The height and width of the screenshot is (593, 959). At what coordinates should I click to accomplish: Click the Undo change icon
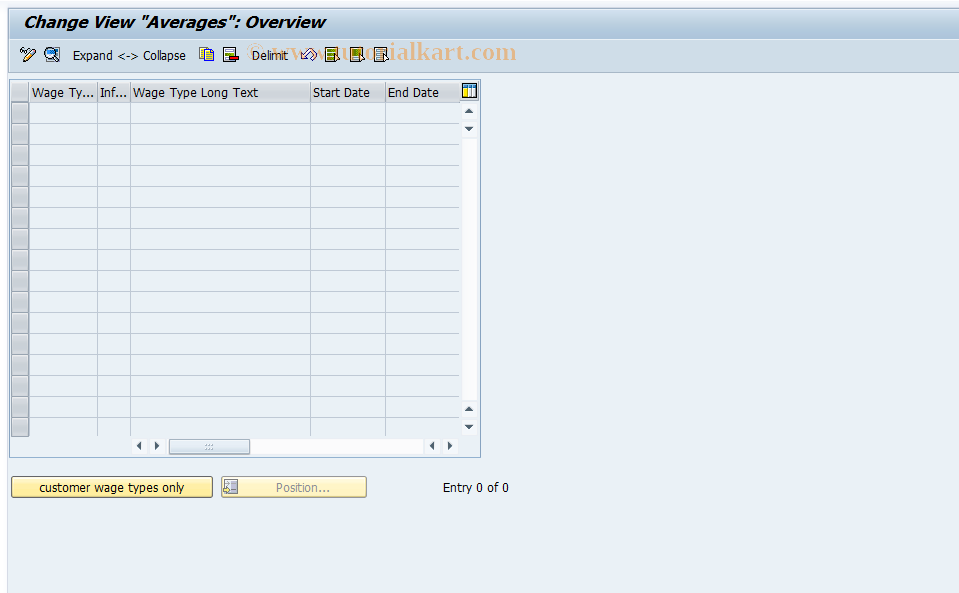[308, 55]
